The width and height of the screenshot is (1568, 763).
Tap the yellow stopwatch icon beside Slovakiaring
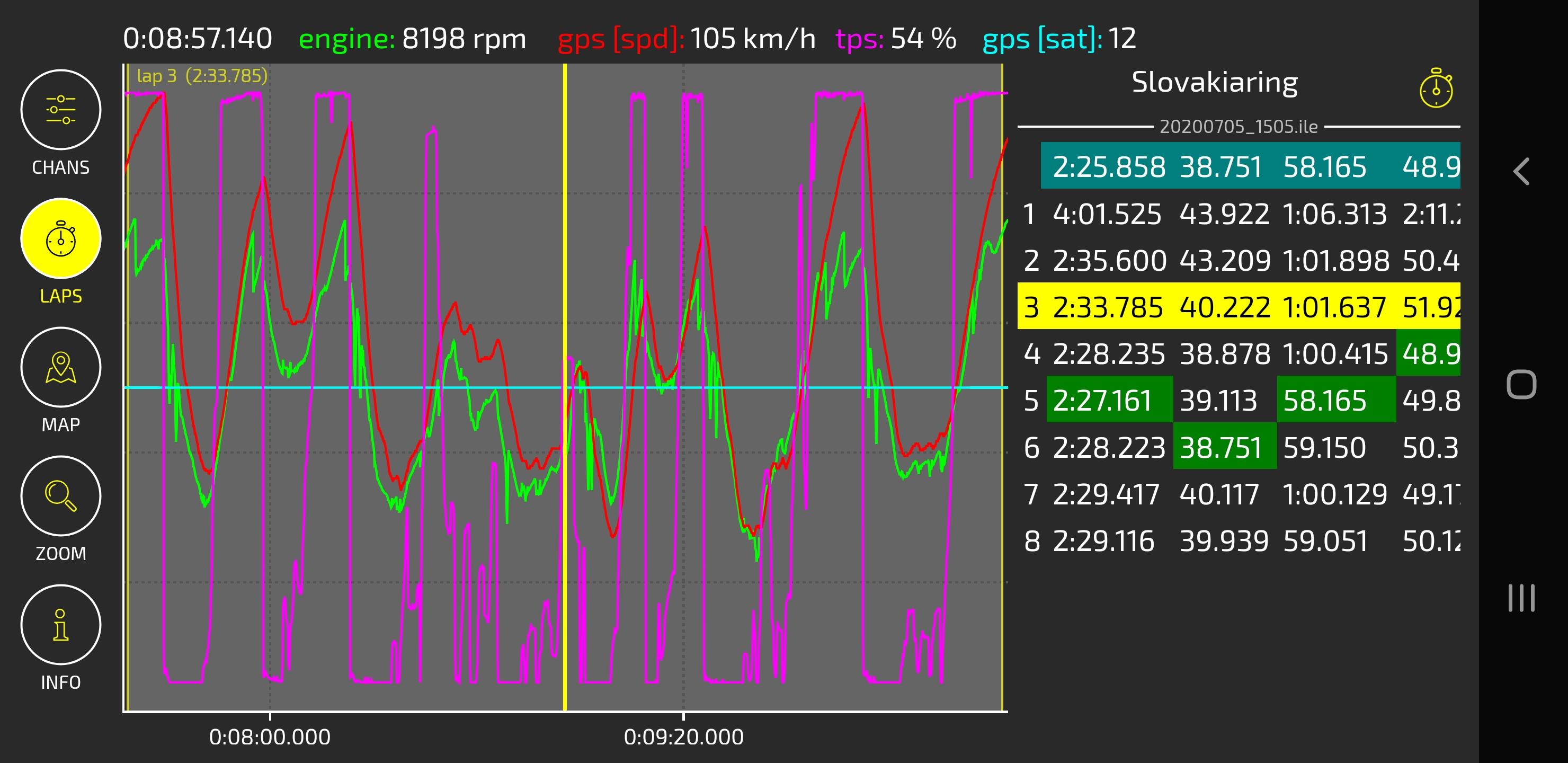point(1436,88)
